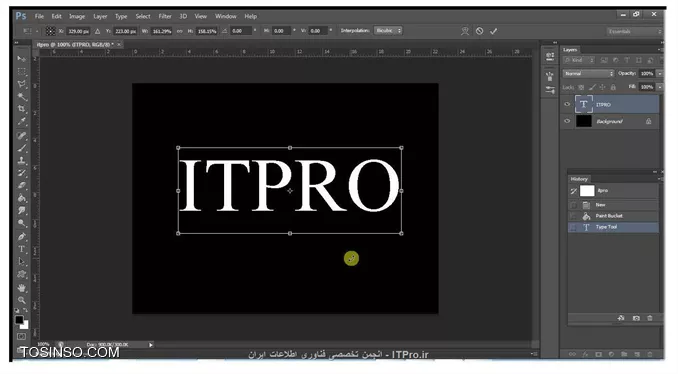The height and width of the screenshot is (374, 678).
Task: Click the background color swatch
Action: point(25,325)
